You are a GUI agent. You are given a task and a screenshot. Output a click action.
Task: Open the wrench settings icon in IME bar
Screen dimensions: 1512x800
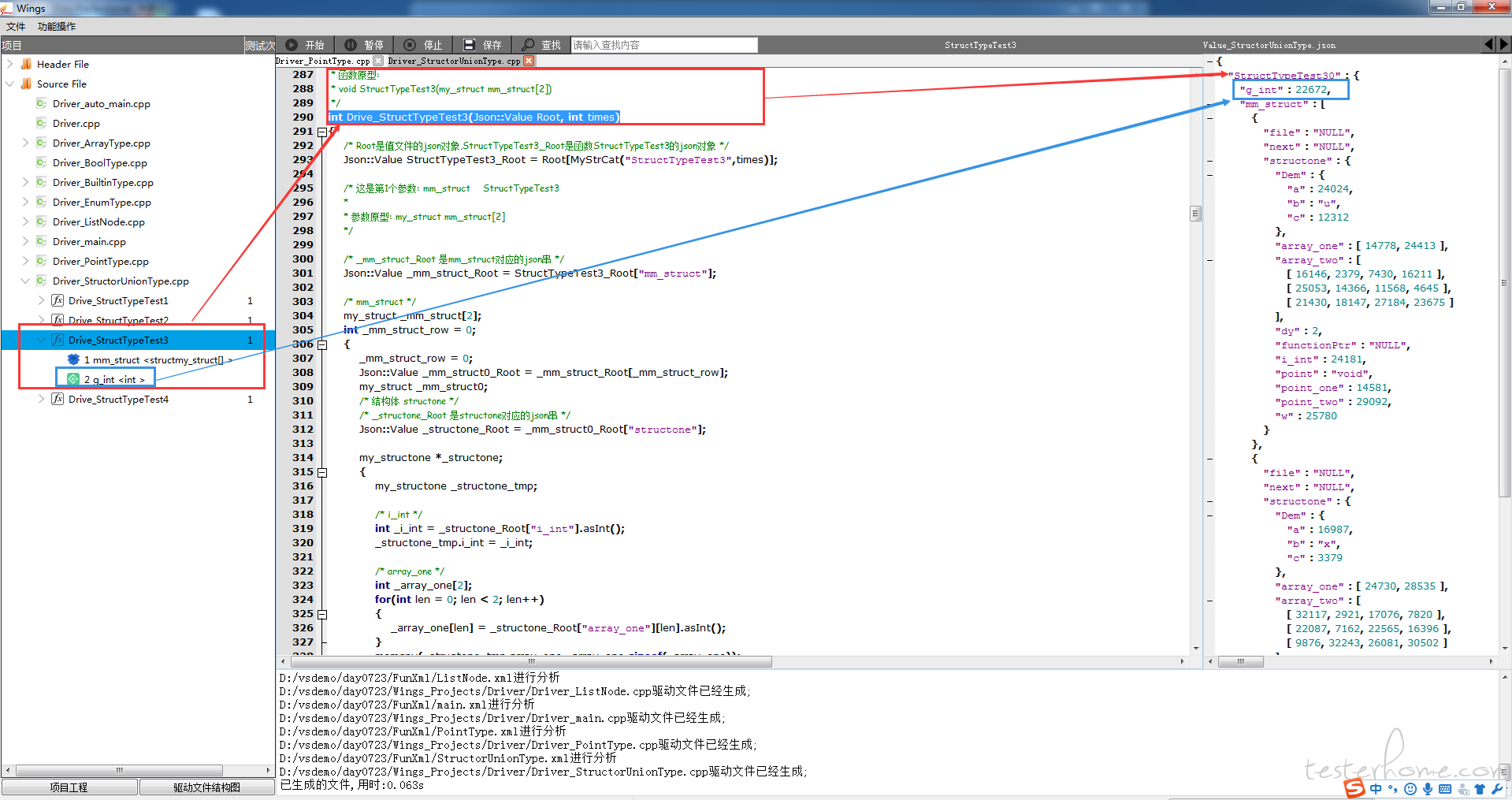1497,789
